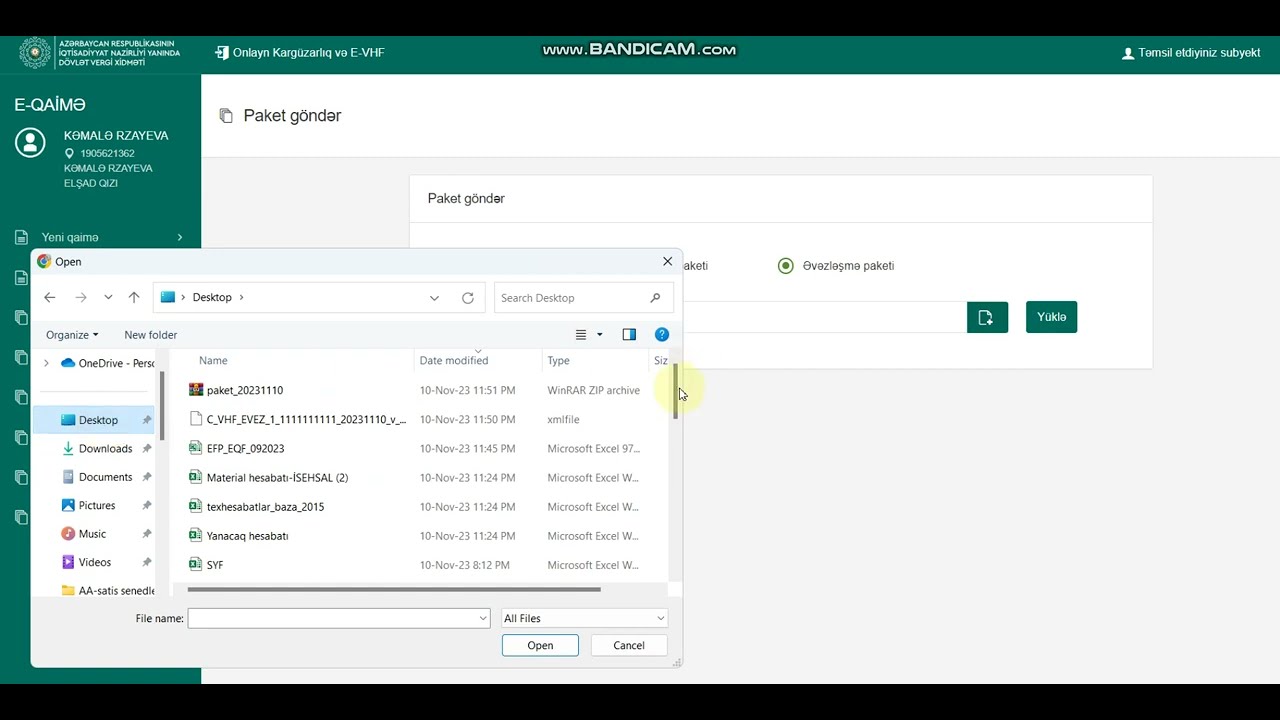Image resolution: width=1280 pixels, height=720 pixels.
Task: Click the blue Help icon
Action: pos(662,335)
